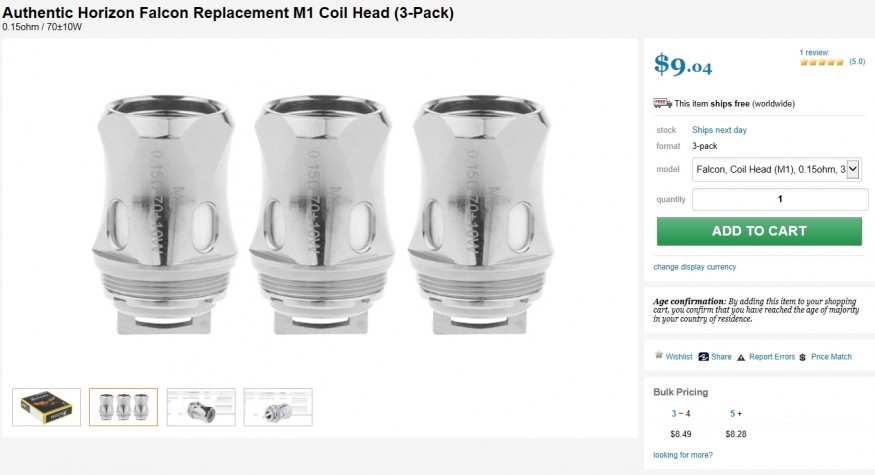Click the Wishlist star icon
This screenshot has width=875, height=475.
tap(658, 355)
